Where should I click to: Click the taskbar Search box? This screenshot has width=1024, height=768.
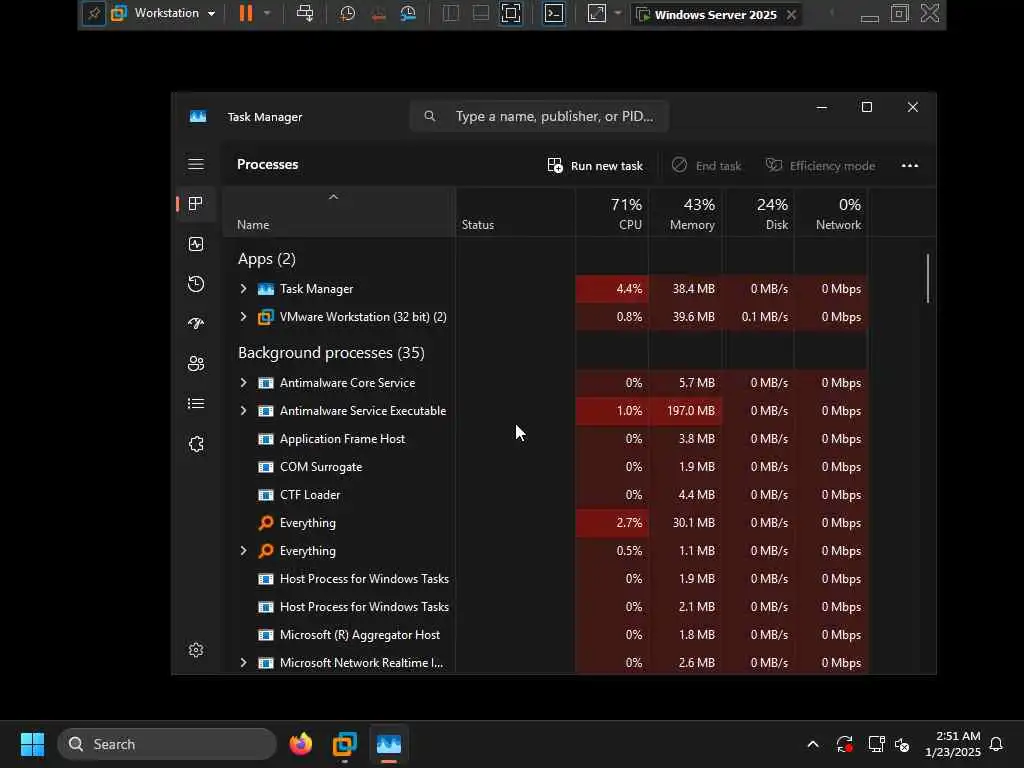tap(167, 744)
